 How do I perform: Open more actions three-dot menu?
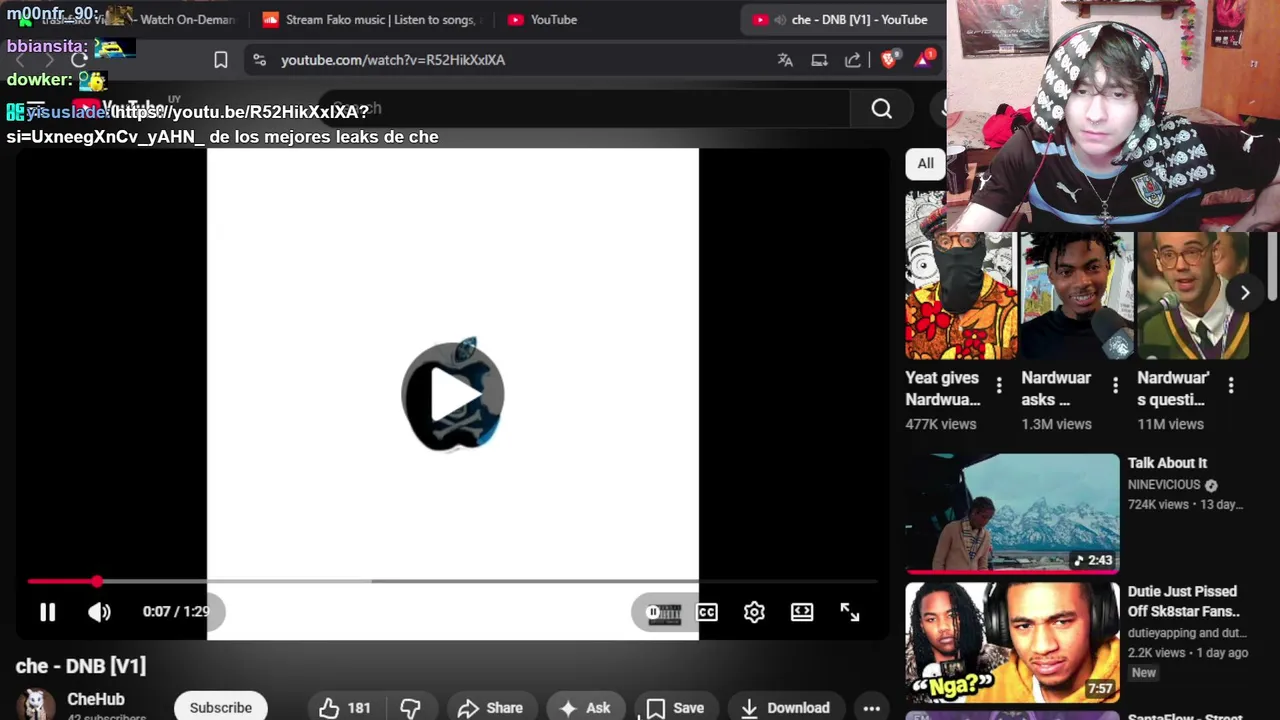click(x=871, y=708)
